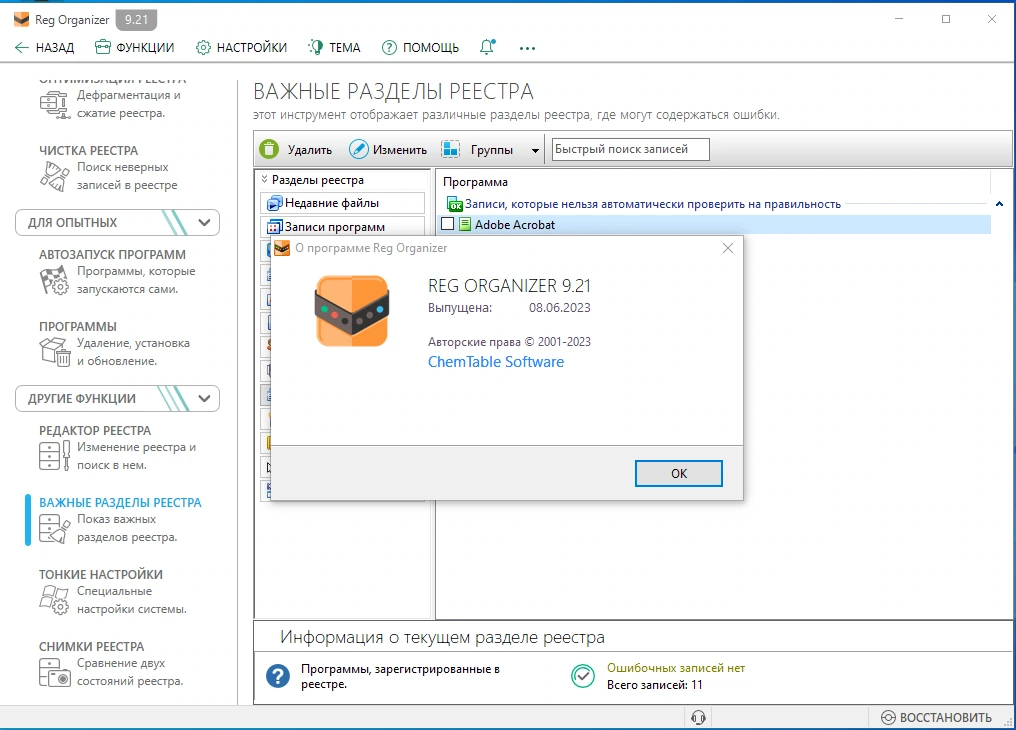Click the Дефрагментация и сжатие реестра icon
The height and width of the screenshot is (730, 1016).
click(55, 104)
